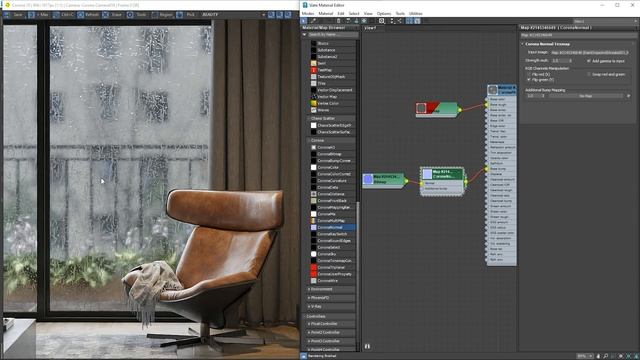Click the zoom tool icon in bottom-right navigation
Image resolution: width=640 pixels, height=360 pixels.
pyautogui.click(x=605, y=356)
